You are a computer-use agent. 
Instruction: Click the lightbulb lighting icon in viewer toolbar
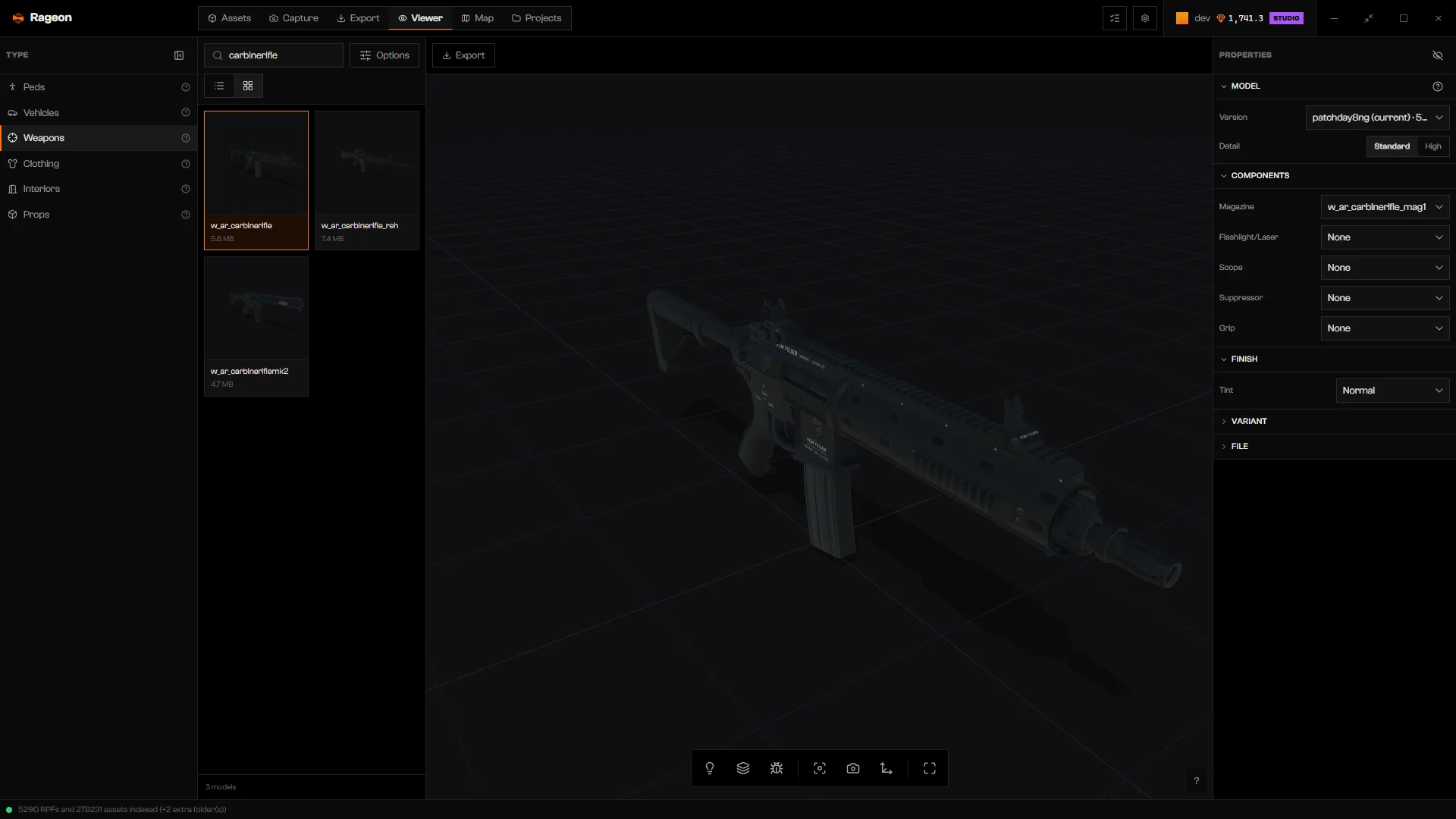pyautogui.click(x=710, y=768)
